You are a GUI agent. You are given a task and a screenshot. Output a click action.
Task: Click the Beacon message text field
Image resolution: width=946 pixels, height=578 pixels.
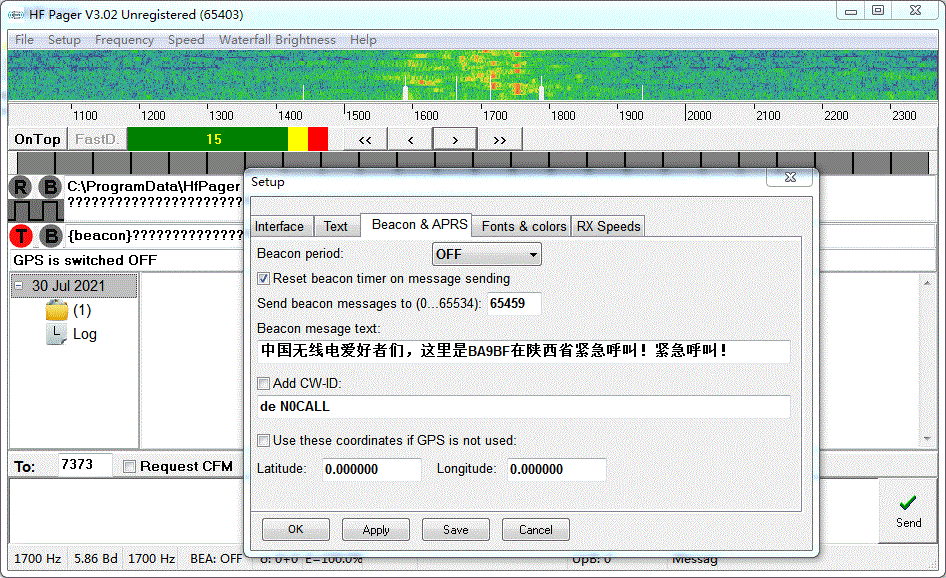point(524,351)
